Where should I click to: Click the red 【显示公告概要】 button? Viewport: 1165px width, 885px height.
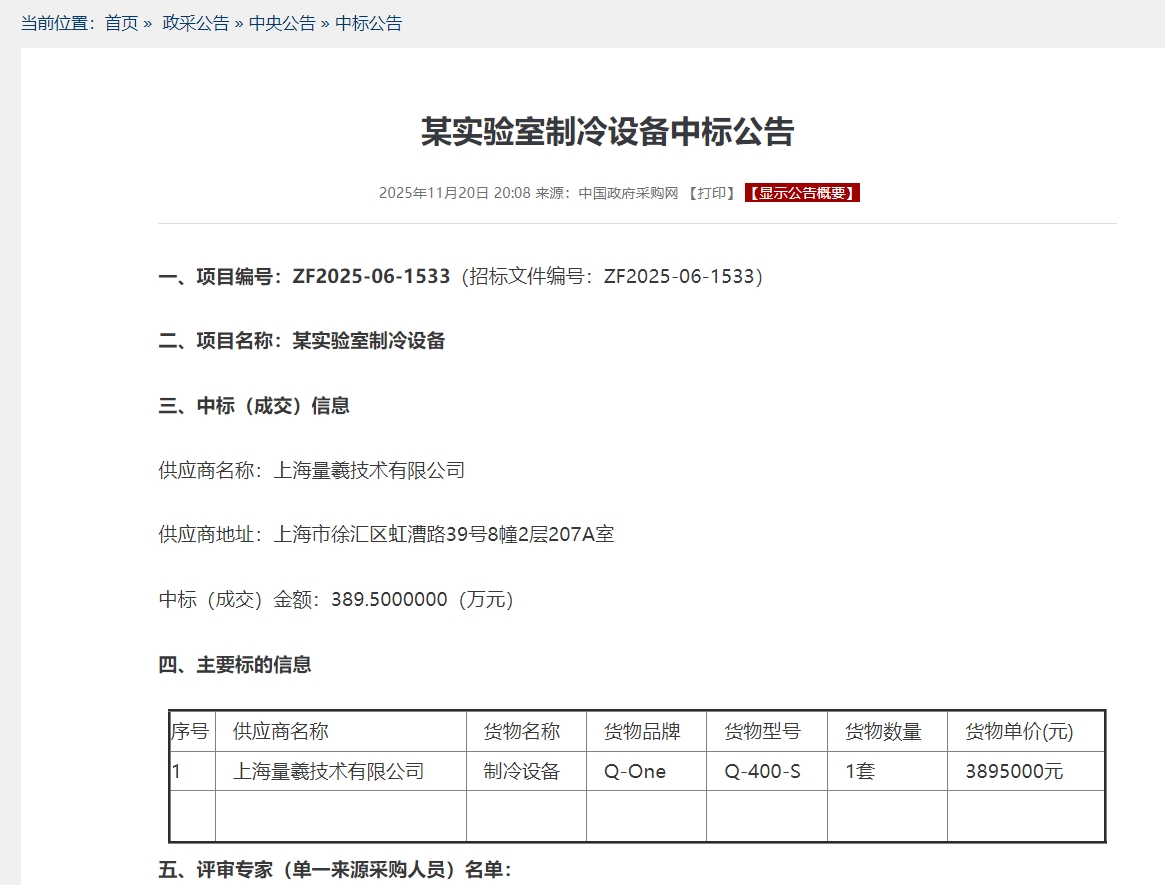[802, 193]
